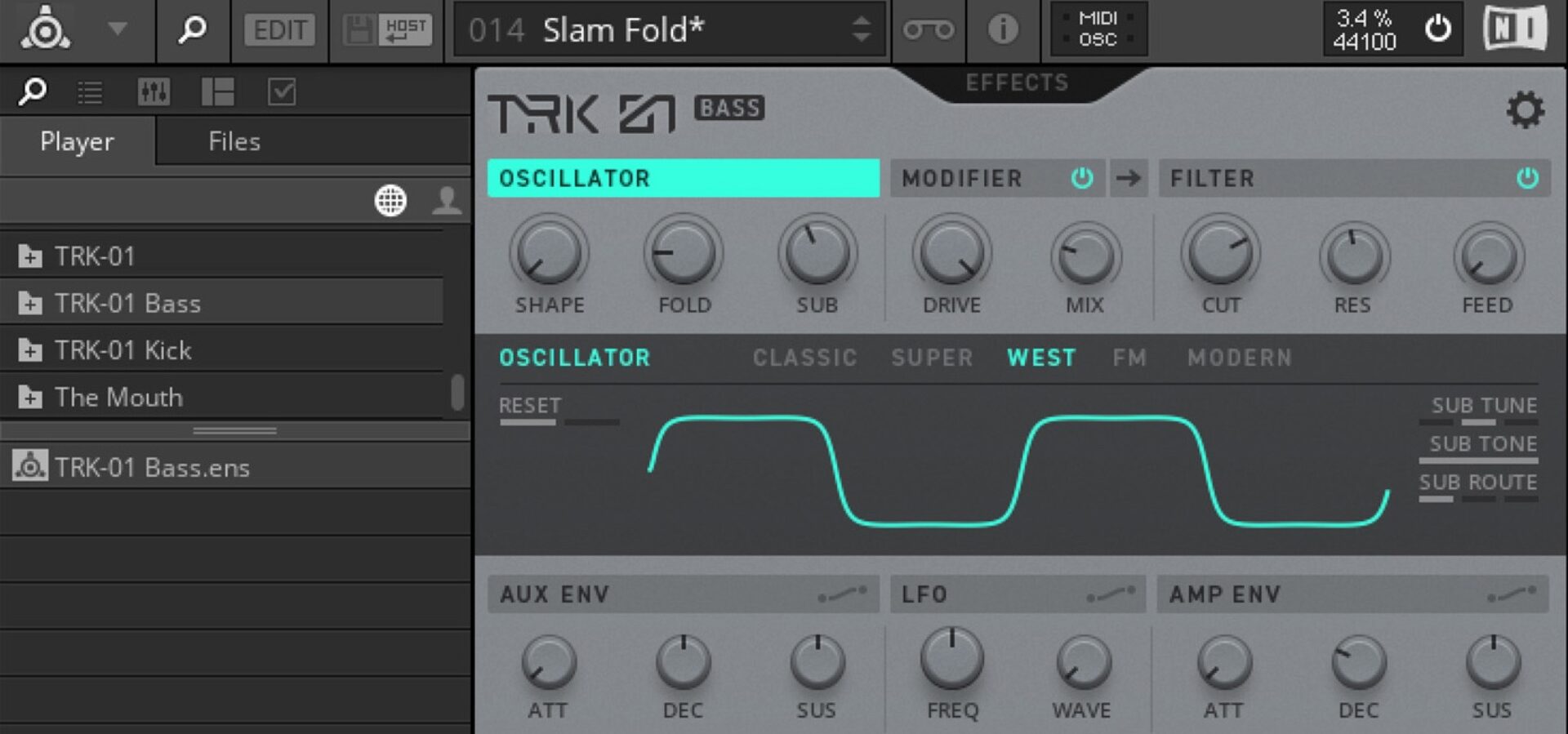Open the panelsets layout icon

pyautogui.click(x=217, y=92)
